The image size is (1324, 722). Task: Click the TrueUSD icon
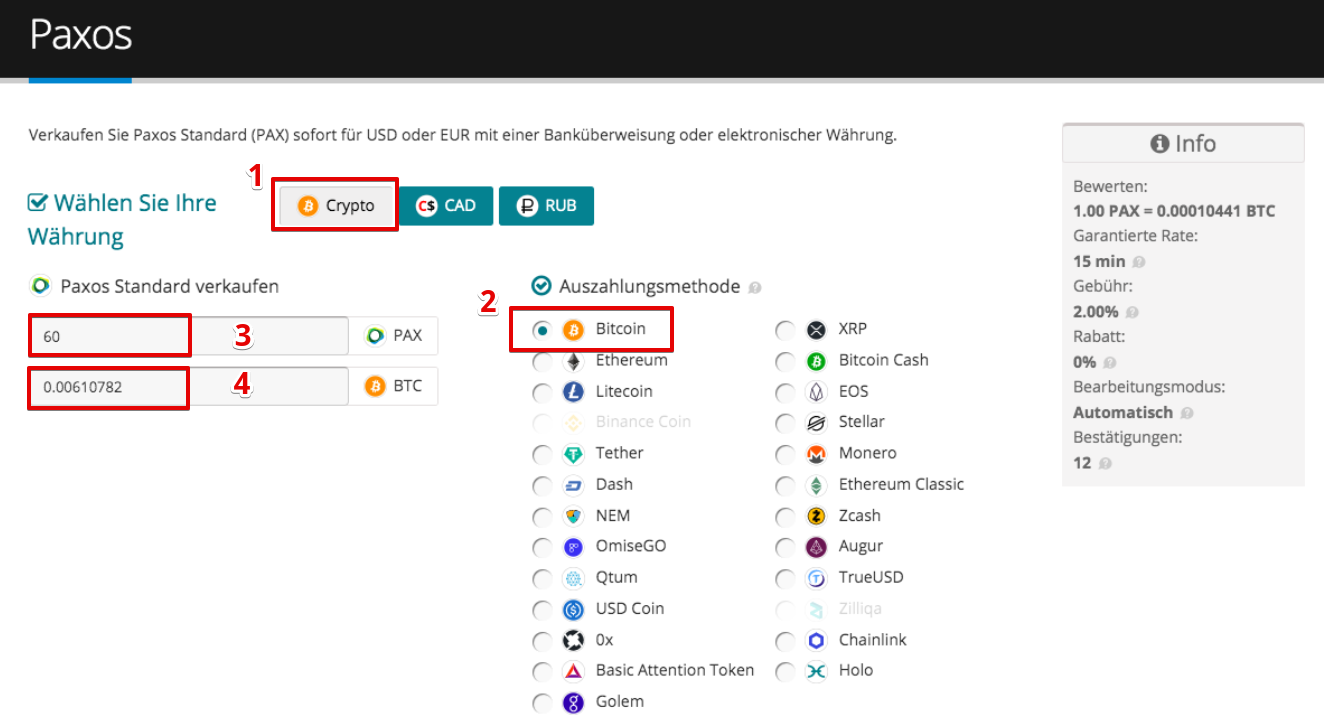[816, 578]
